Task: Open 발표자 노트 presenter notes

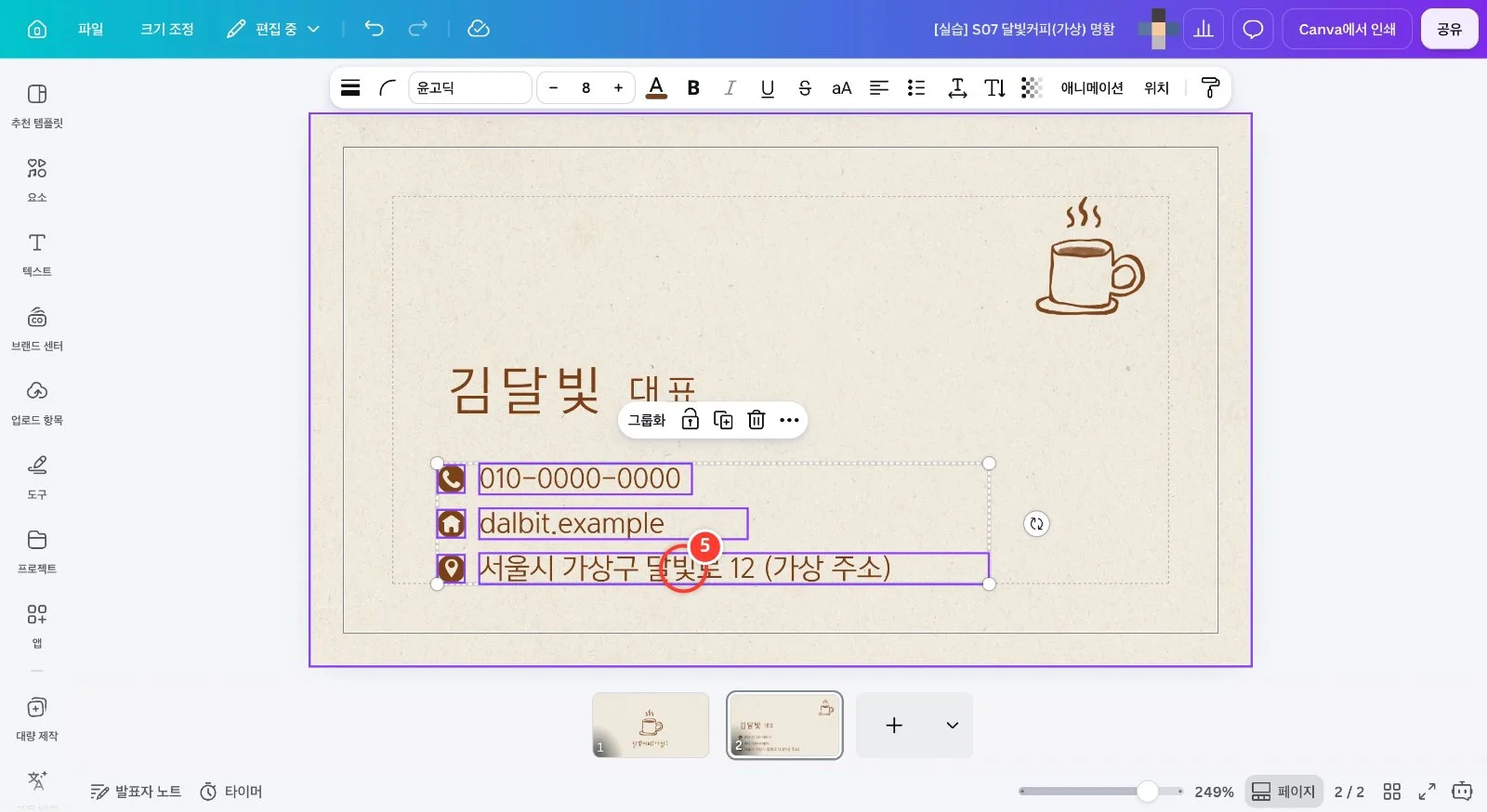Action: click(136, 792)
